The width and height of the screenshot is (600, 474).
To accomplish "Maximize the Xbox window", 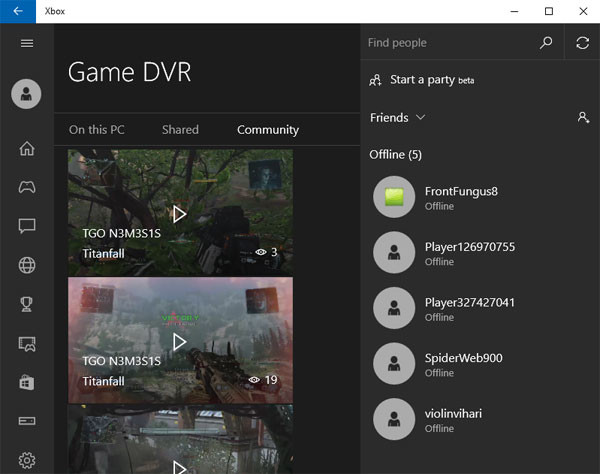I will [x=549, y=11].
